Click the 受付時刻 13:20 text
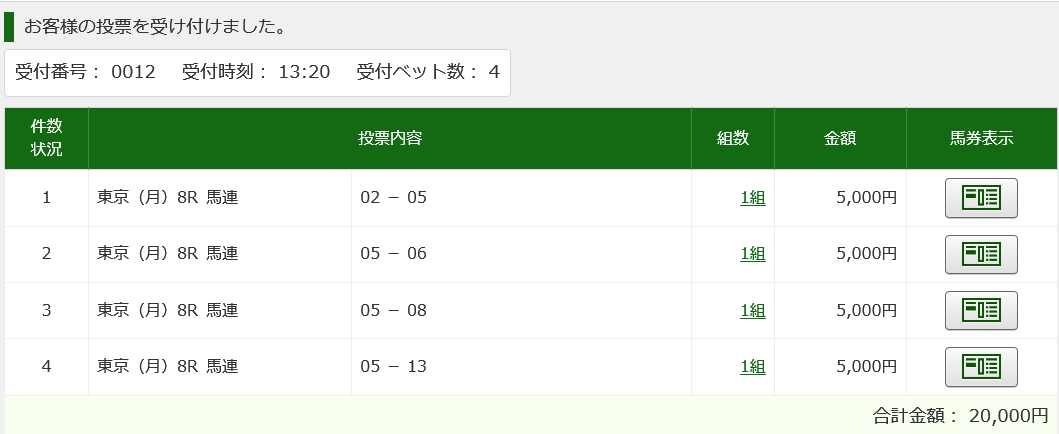This screenshot has height=434, width=1059. (x=256, y=72)
